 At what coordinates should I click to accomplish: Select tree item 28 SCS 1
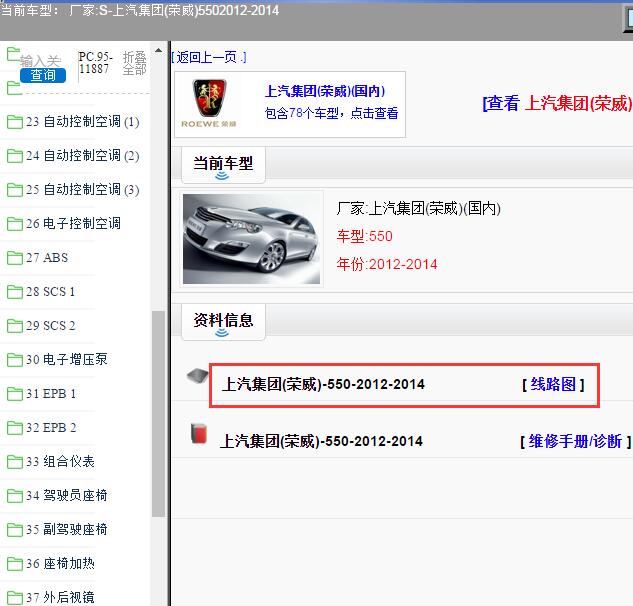(50, 291)
